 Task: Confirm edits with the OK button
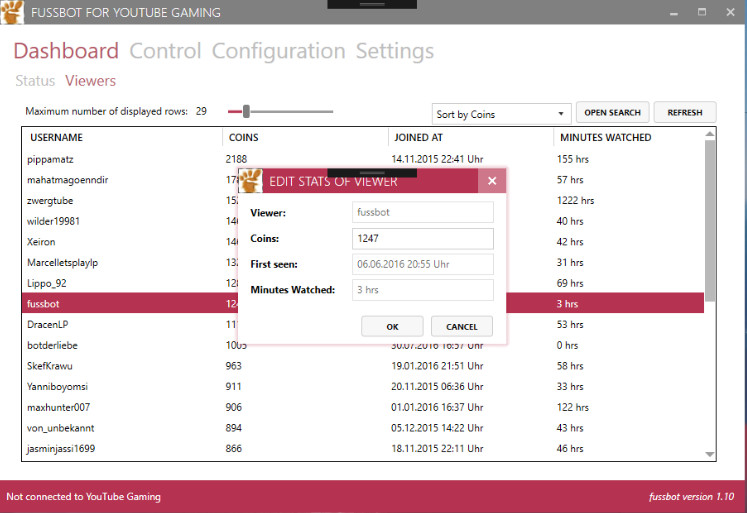pos(392,326)
